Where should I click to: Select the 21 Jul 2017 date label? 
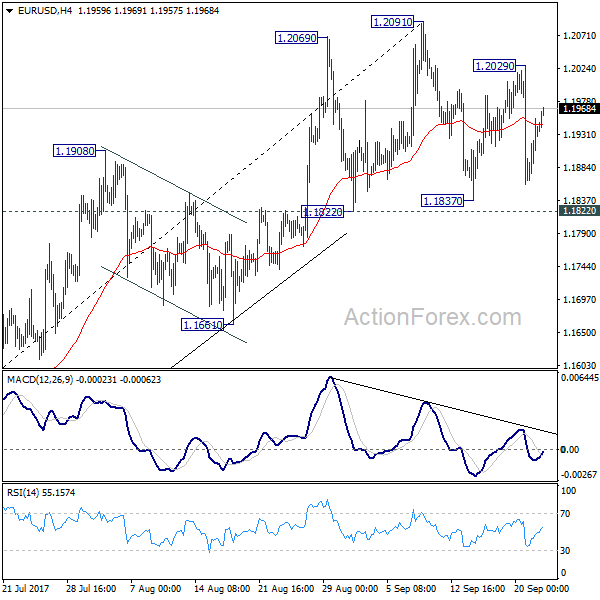(26, 588)
